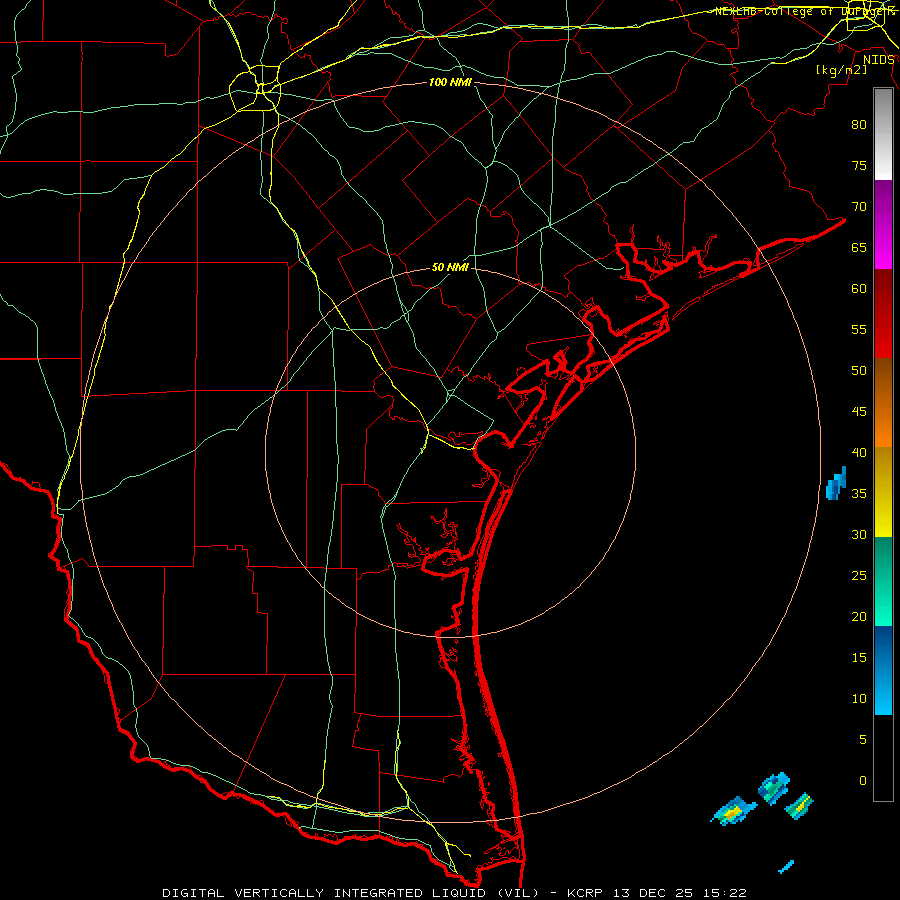
Task: Click the largest offshore echo with yellow core
Action: tap(734, 810)
